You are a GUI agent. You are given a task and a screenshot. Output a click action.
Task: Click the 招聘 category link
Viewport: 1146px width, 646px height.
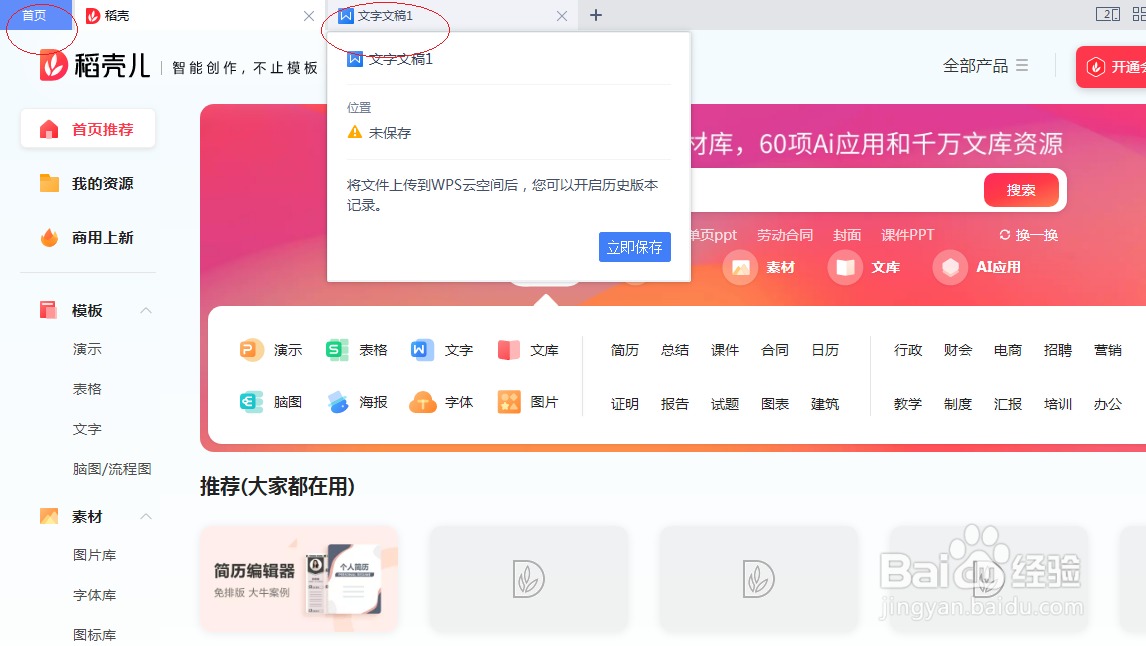(x=1058, y=350)
